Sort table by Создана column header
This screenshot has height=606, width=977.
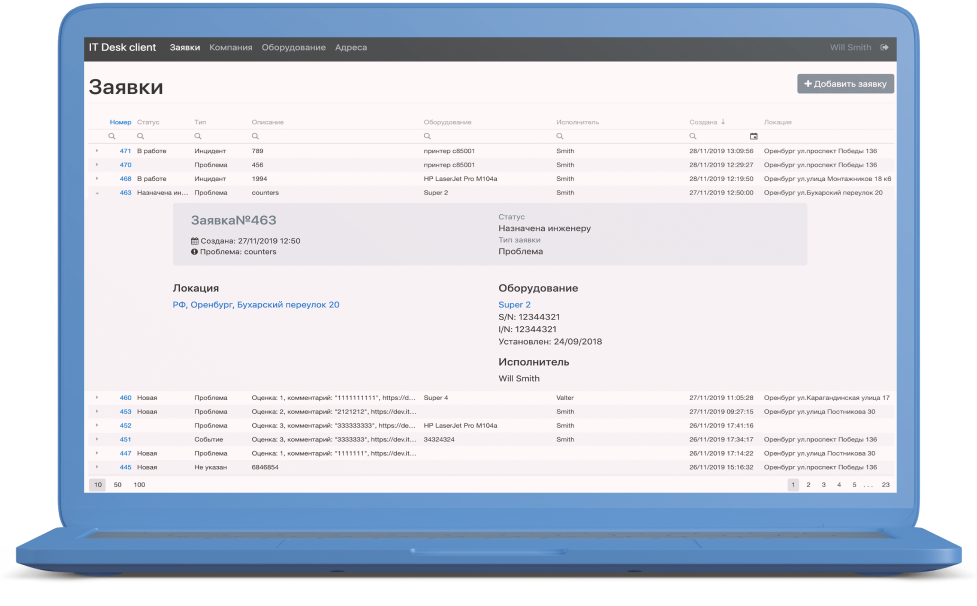click(x=703, y=122)
